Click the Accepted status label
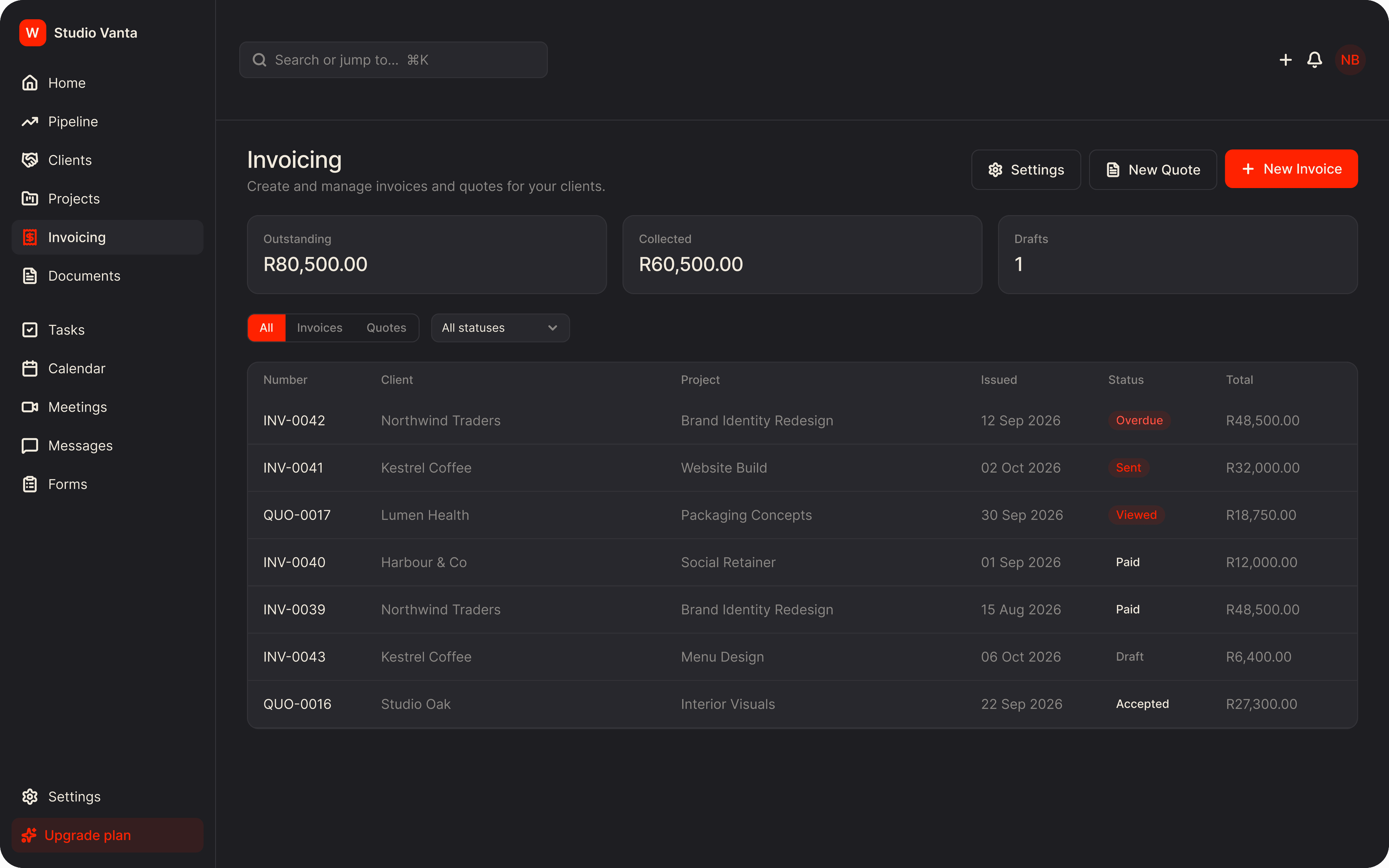The image size is (1389, 868). pyautogui.click(x=1142, y=704)
